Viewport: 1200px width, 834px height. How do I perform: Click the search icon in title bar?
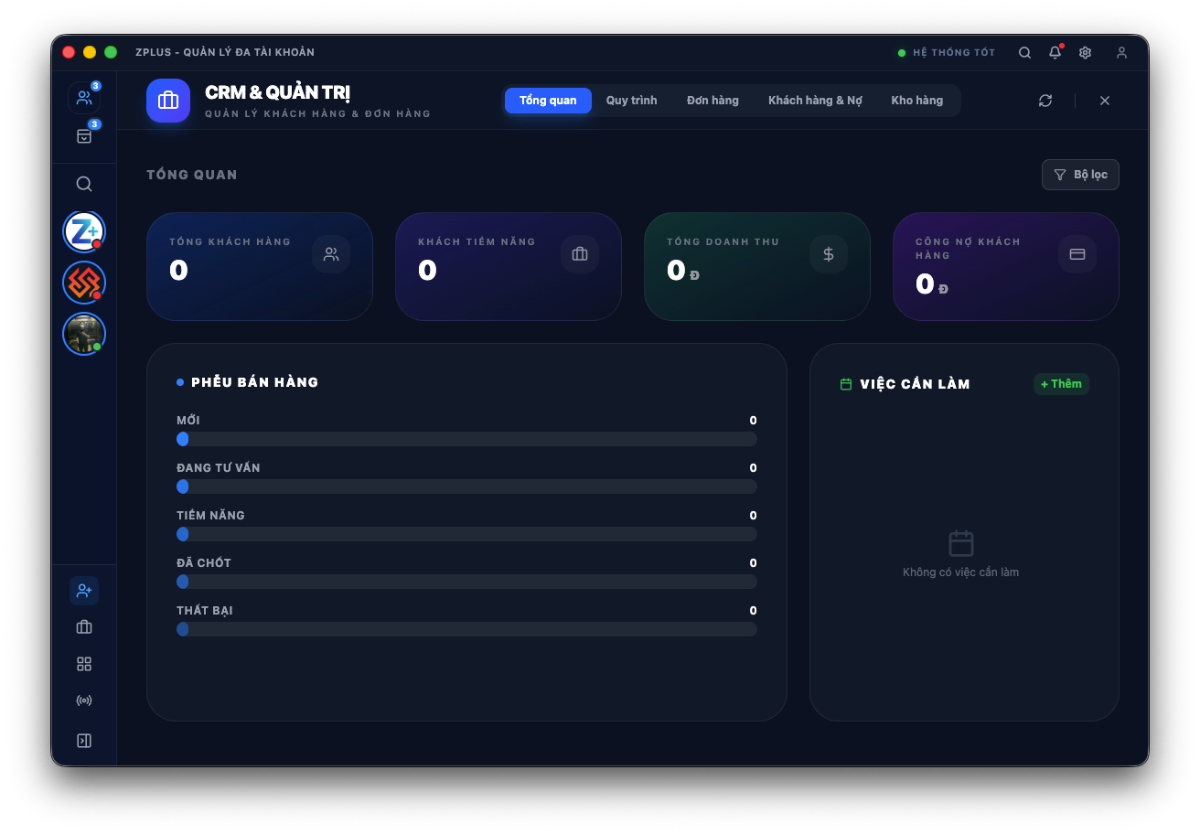point(1024,53)
